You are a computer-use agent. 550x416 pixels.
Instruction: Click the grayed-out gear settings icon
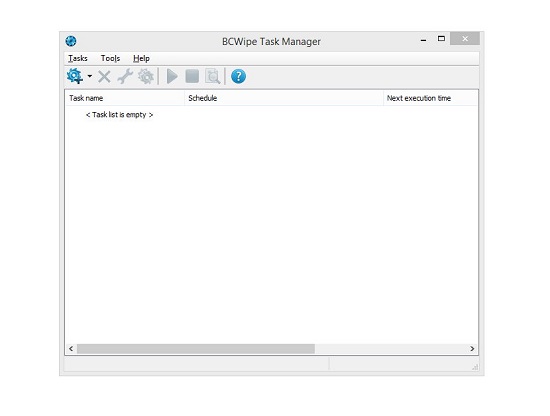point(146,76)
